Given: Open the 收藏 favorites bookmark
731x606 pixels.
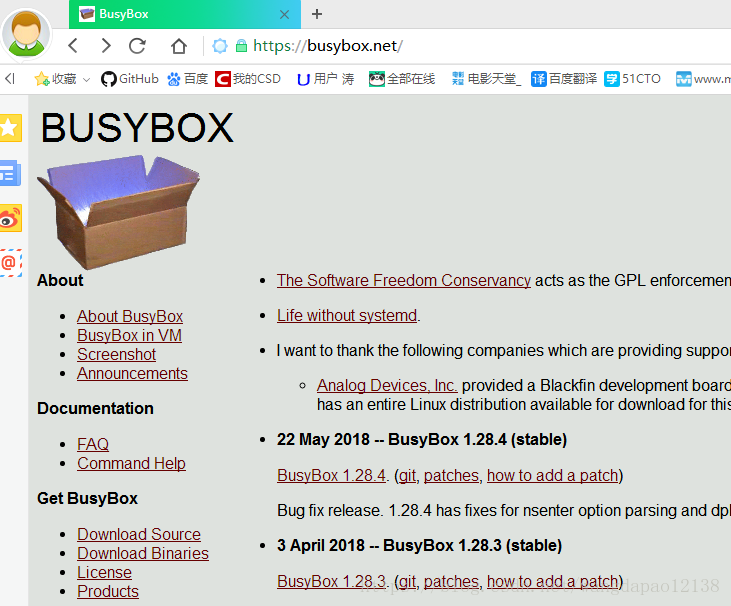Looking at the screenshot, I should point(55,79).
